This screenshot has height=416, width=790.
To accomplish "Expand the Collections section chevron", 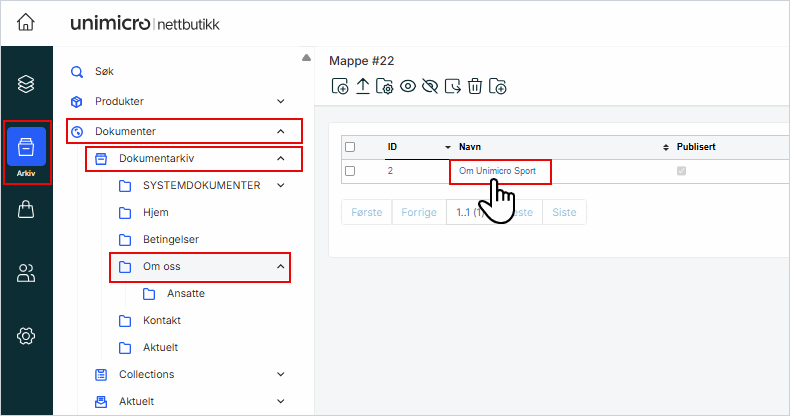I will click(281, 375).
